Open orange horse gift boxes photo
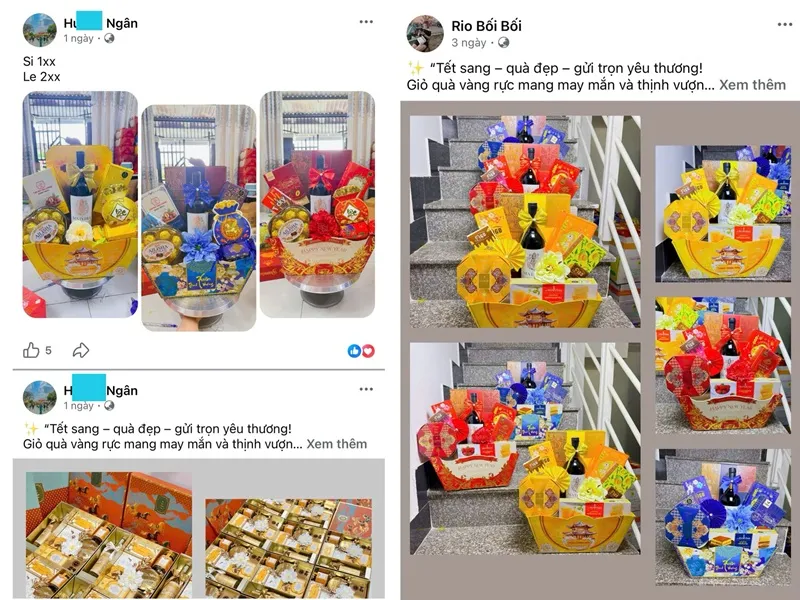800x600 pixels. pyautogui.click(x=109, y=535)
